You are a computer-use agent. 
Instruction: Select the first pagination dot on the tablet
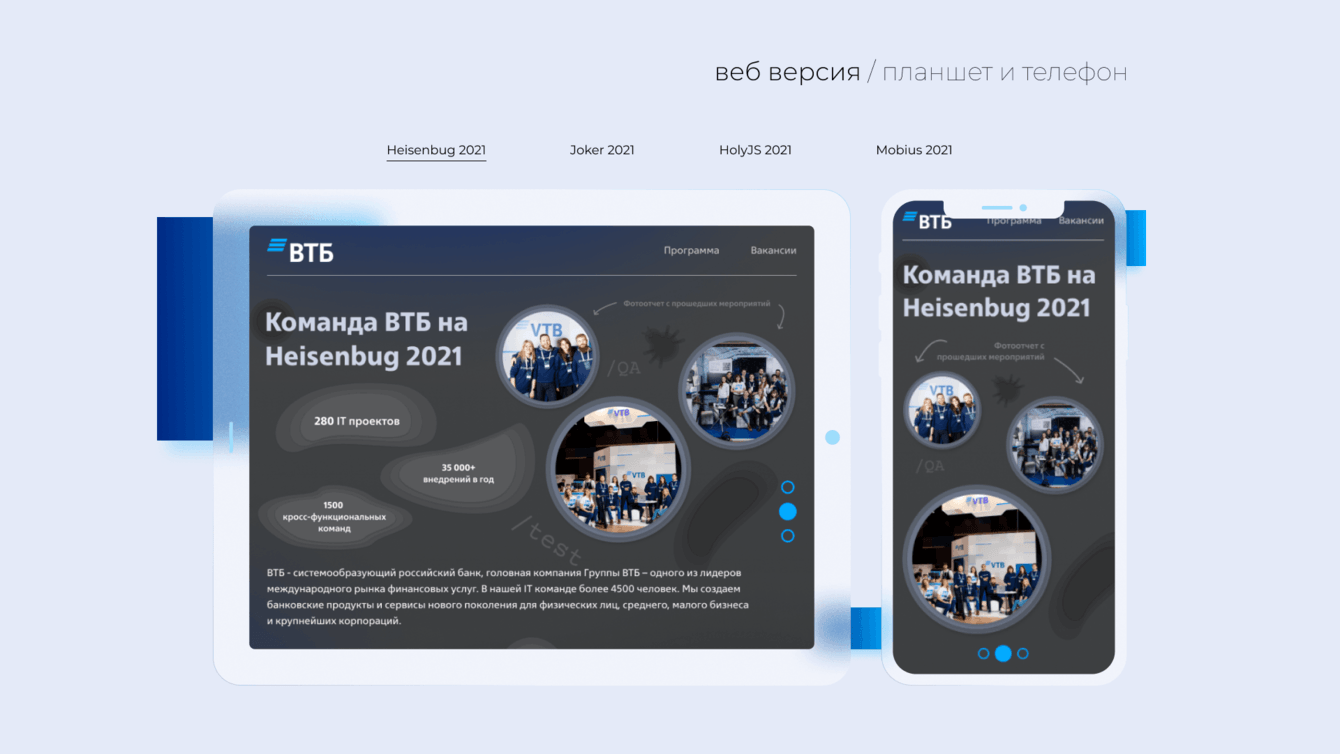click(788, 487)
